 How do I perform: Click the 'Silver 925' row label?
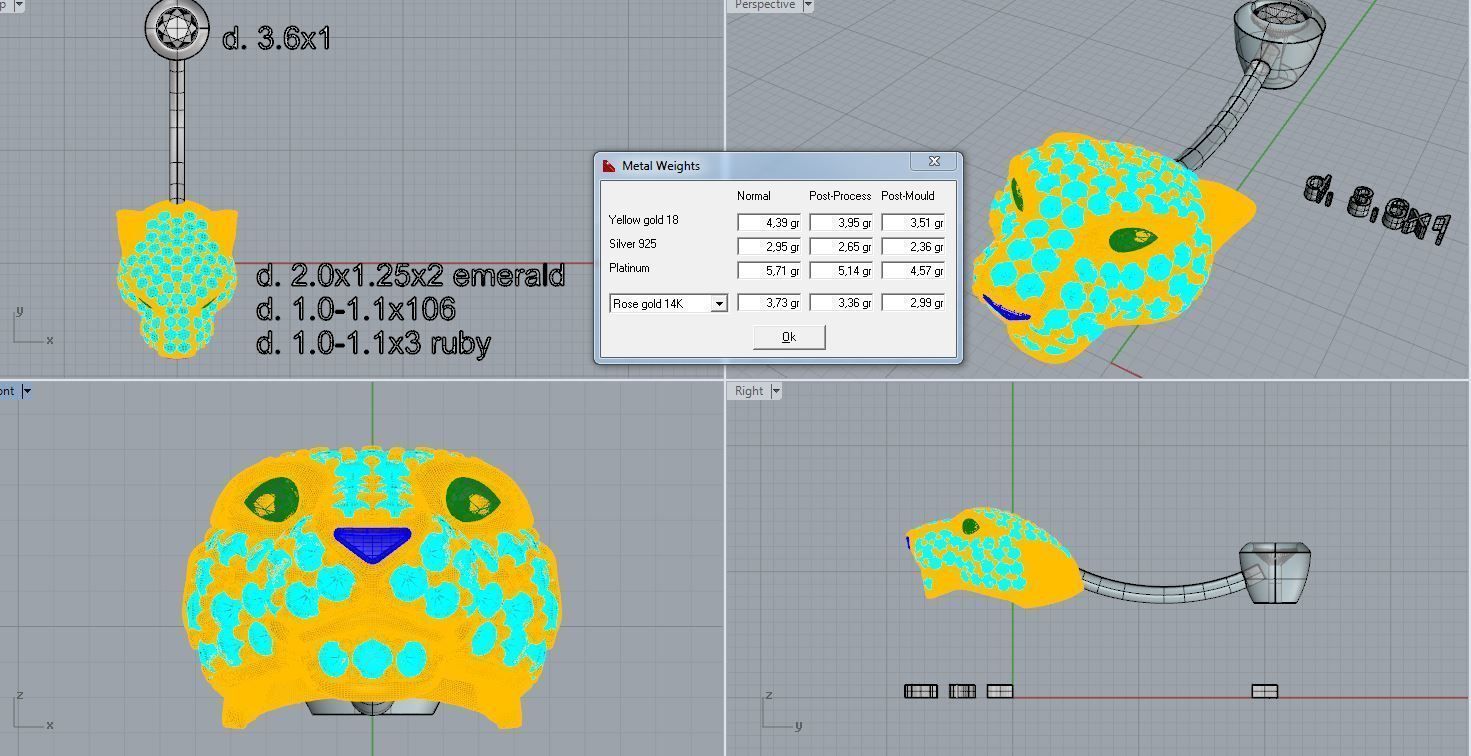coord(633,244)
